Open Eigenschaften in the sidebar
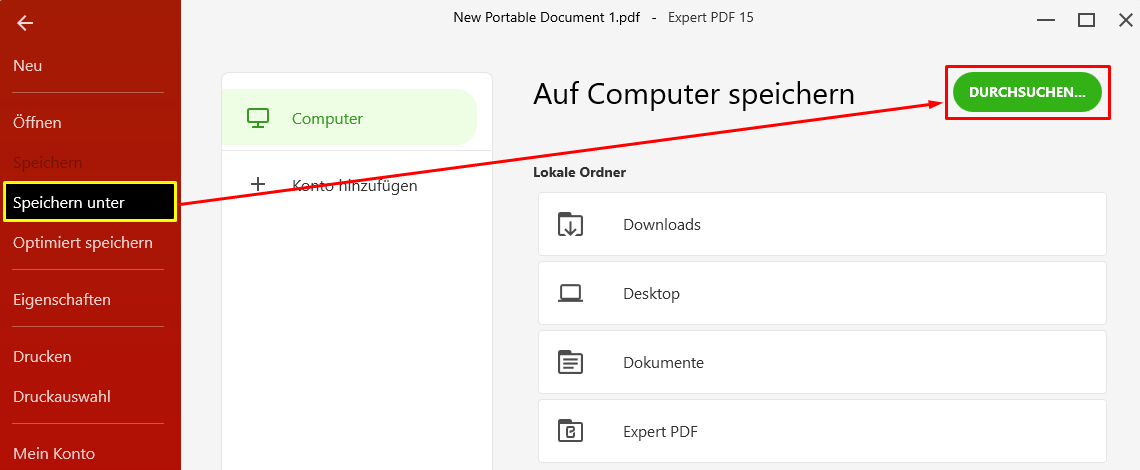The image size is (1140, 470). pos(62,300)
